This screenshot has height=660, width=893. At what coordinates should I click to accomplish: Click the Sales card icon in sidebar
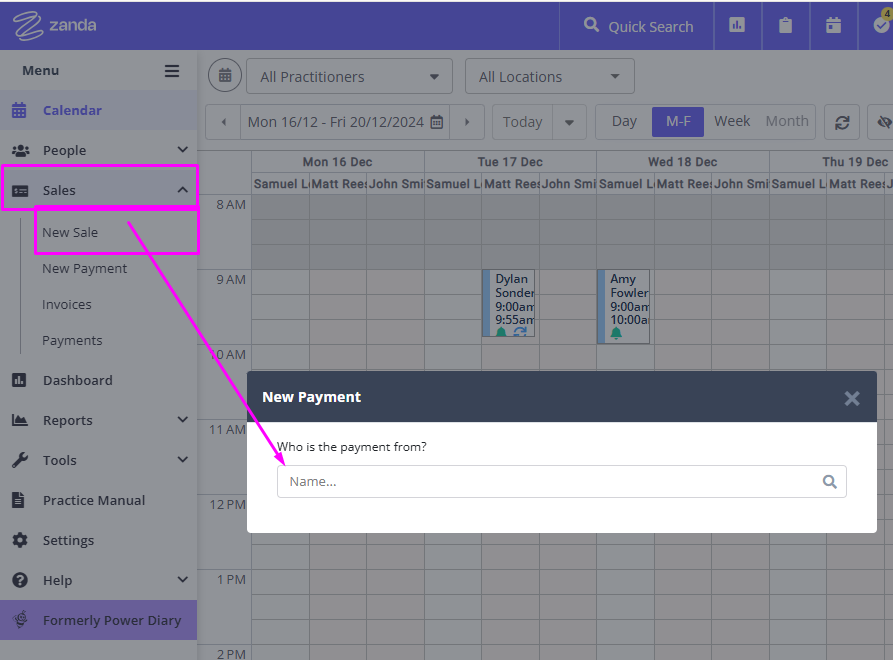(x=20, y=190)
